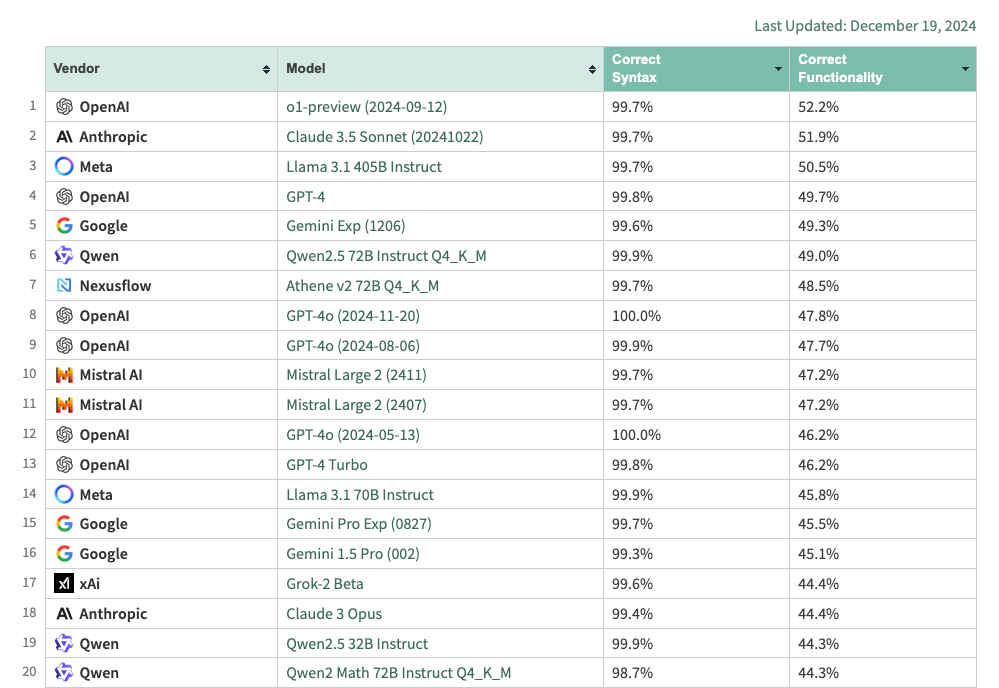The width and height of the screenshot is (999, 688).
Task: Click the Model column header label
Action: (x=306, y=69)
